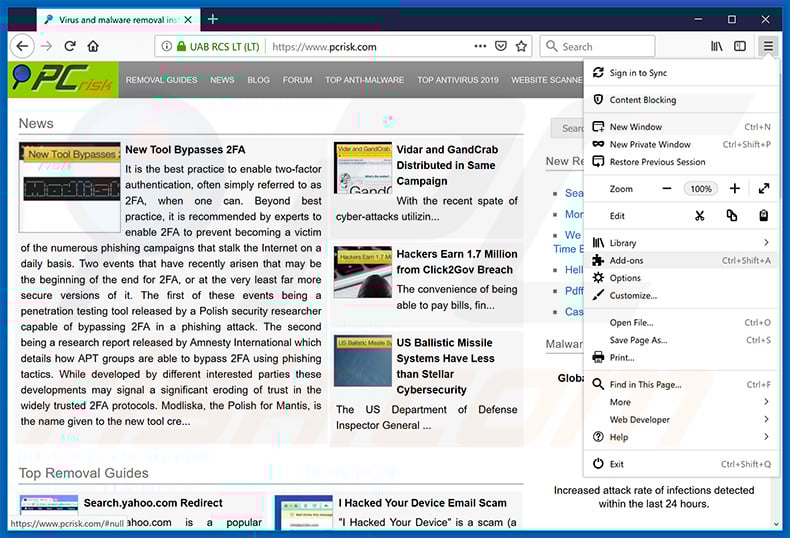Open Content Blocking menu entry
Screen dimensions: 790x538
coord(682,100)
